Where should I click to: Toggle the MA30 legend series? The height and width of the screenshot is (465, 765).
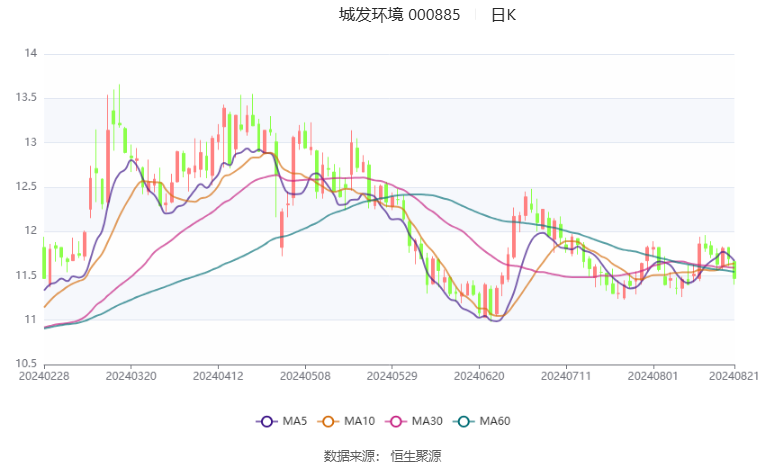tap(414, 421)
